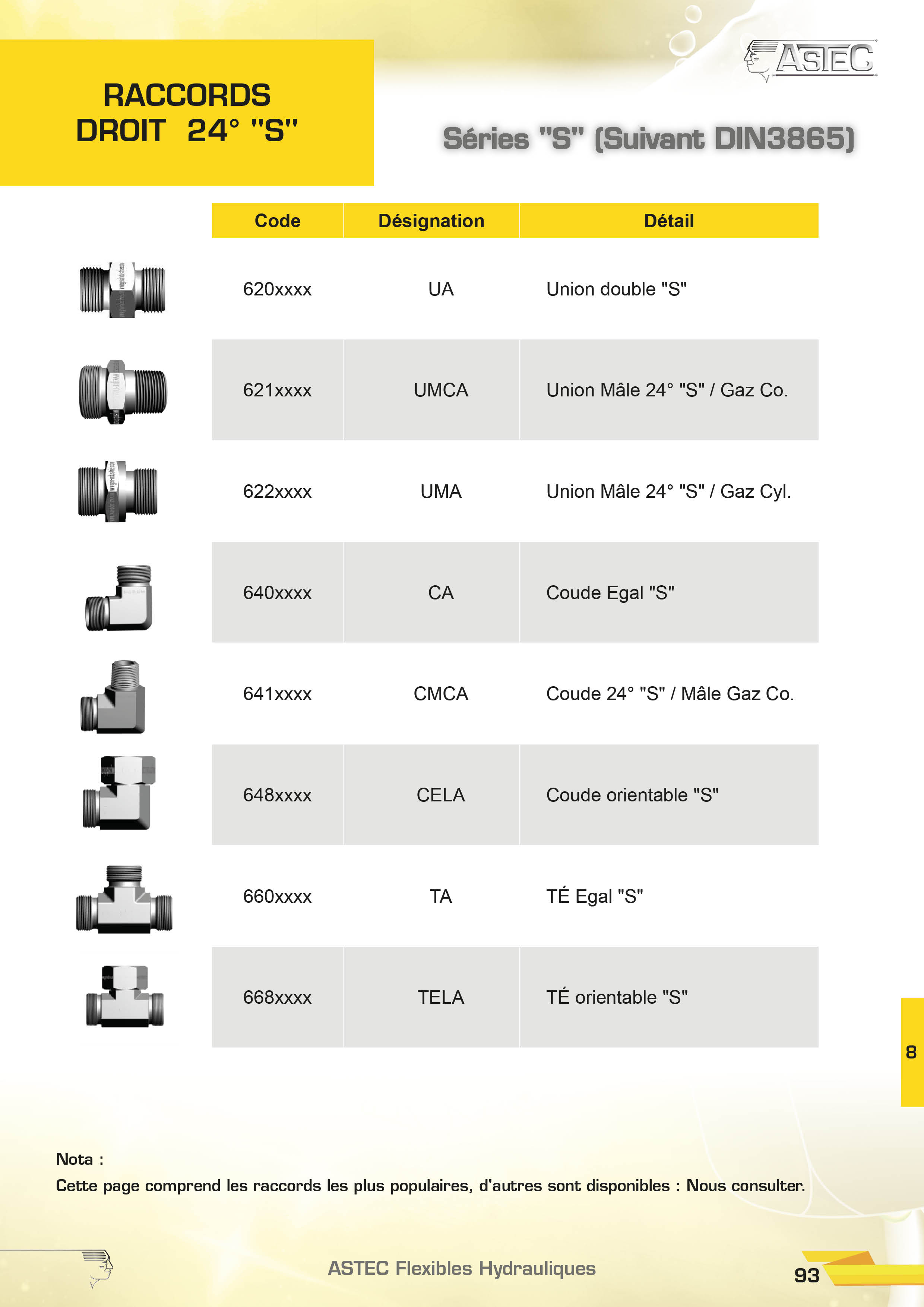Select the CMCA elbow fitting picture
Viewport: 924px width, 1307px height.
(113, 697)
